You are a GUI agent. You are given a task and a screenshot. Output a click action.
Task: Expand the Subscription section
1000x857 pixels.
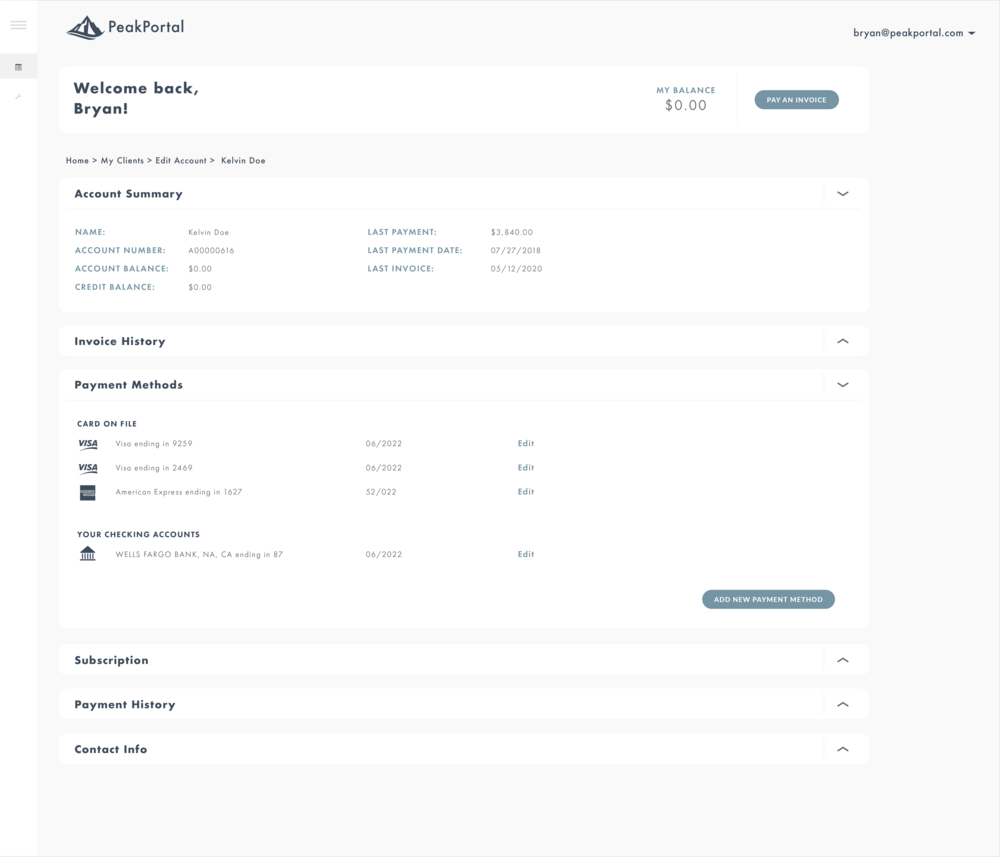click(842, 660)
